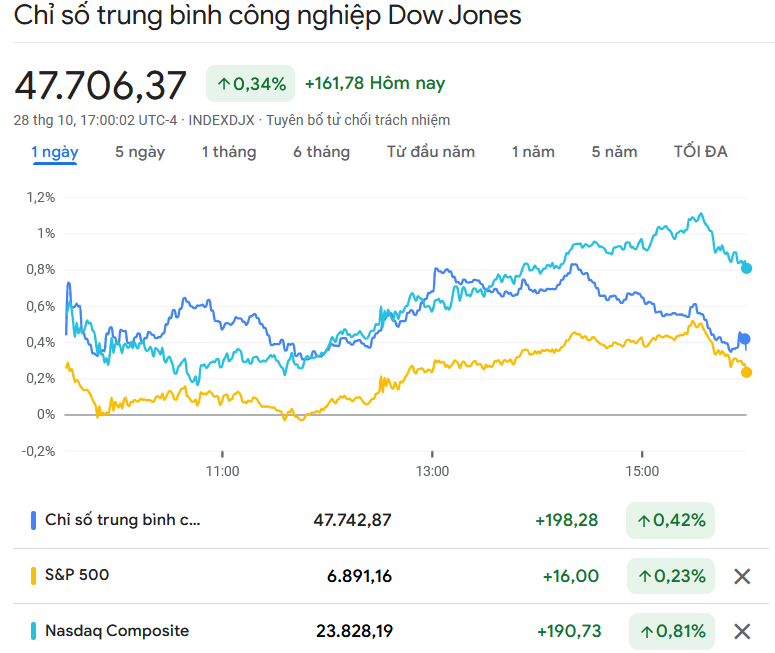This screenshot has height=653, width=775.
Task: Show the "1 tháng" chart range
Action: pyautogui.click(x=228, y=152)
